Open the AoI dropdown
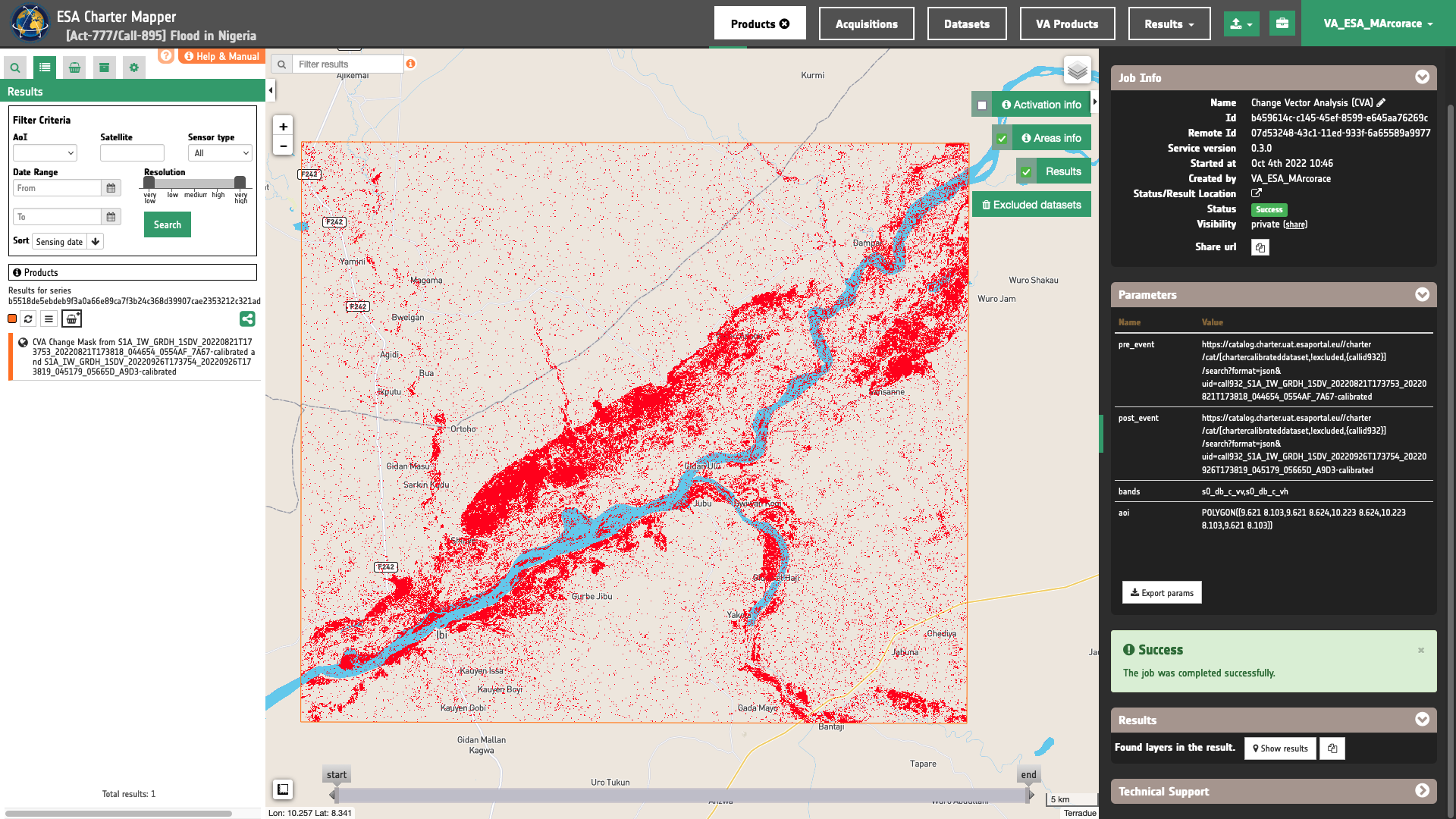1456x819 pixels. point(45,153)
